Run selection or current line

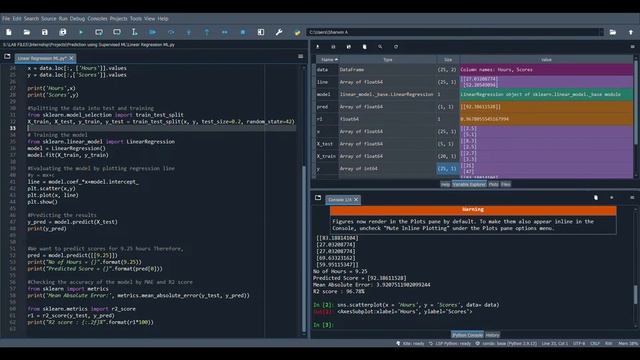coord(134,32)
